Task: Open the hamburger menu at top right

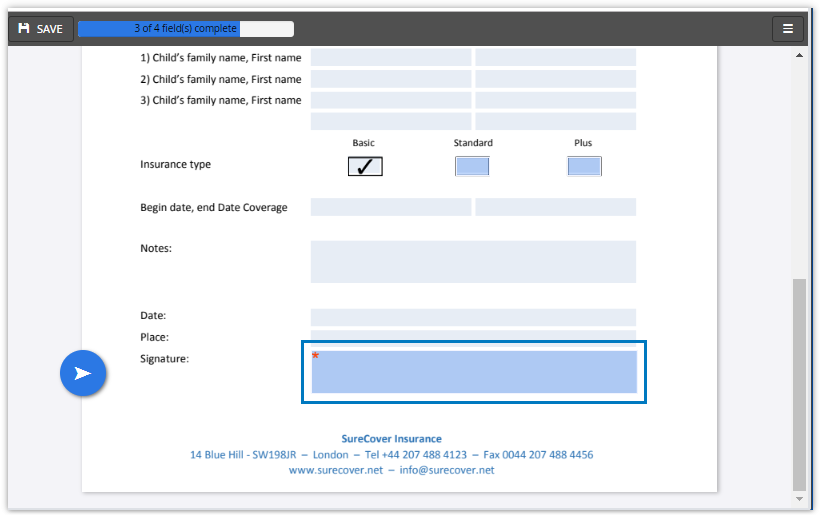Action: pos(787,29)
